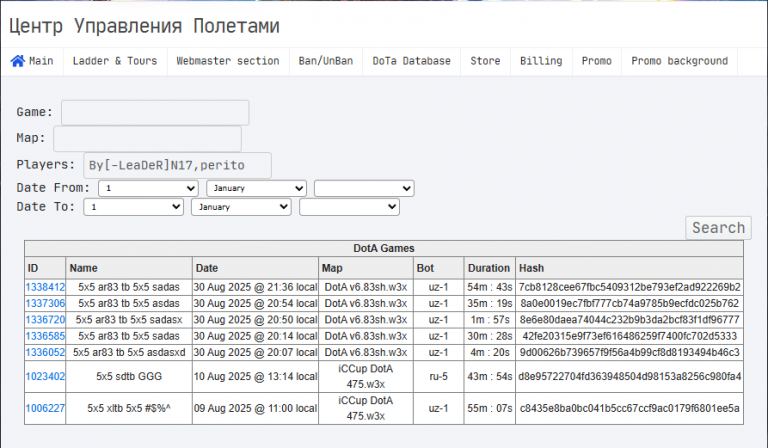This screenshot has height=448, width=768.
Task: Open the Date To month dropdown
Action: point(241,207)
